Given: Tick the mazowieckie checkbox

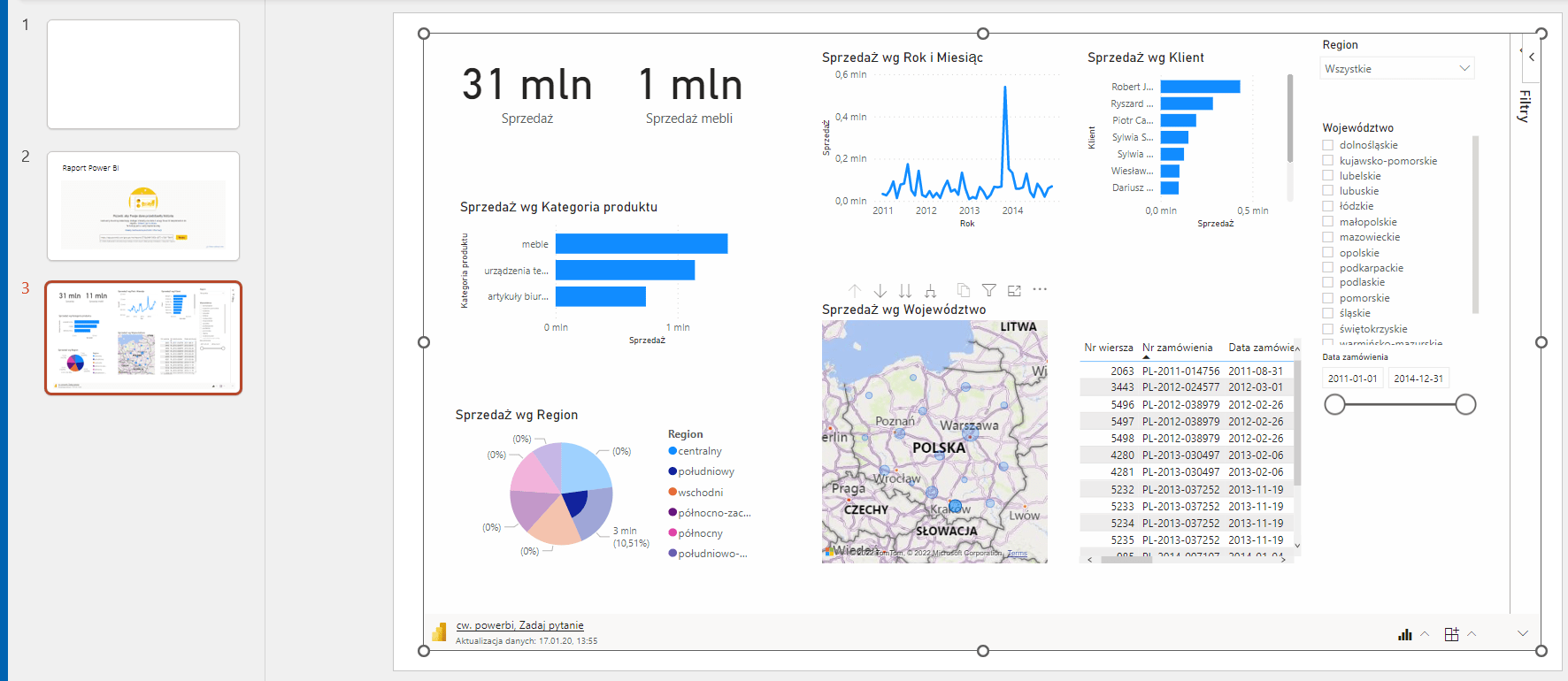Looking at the screenshot, I should coord(1328,237).
